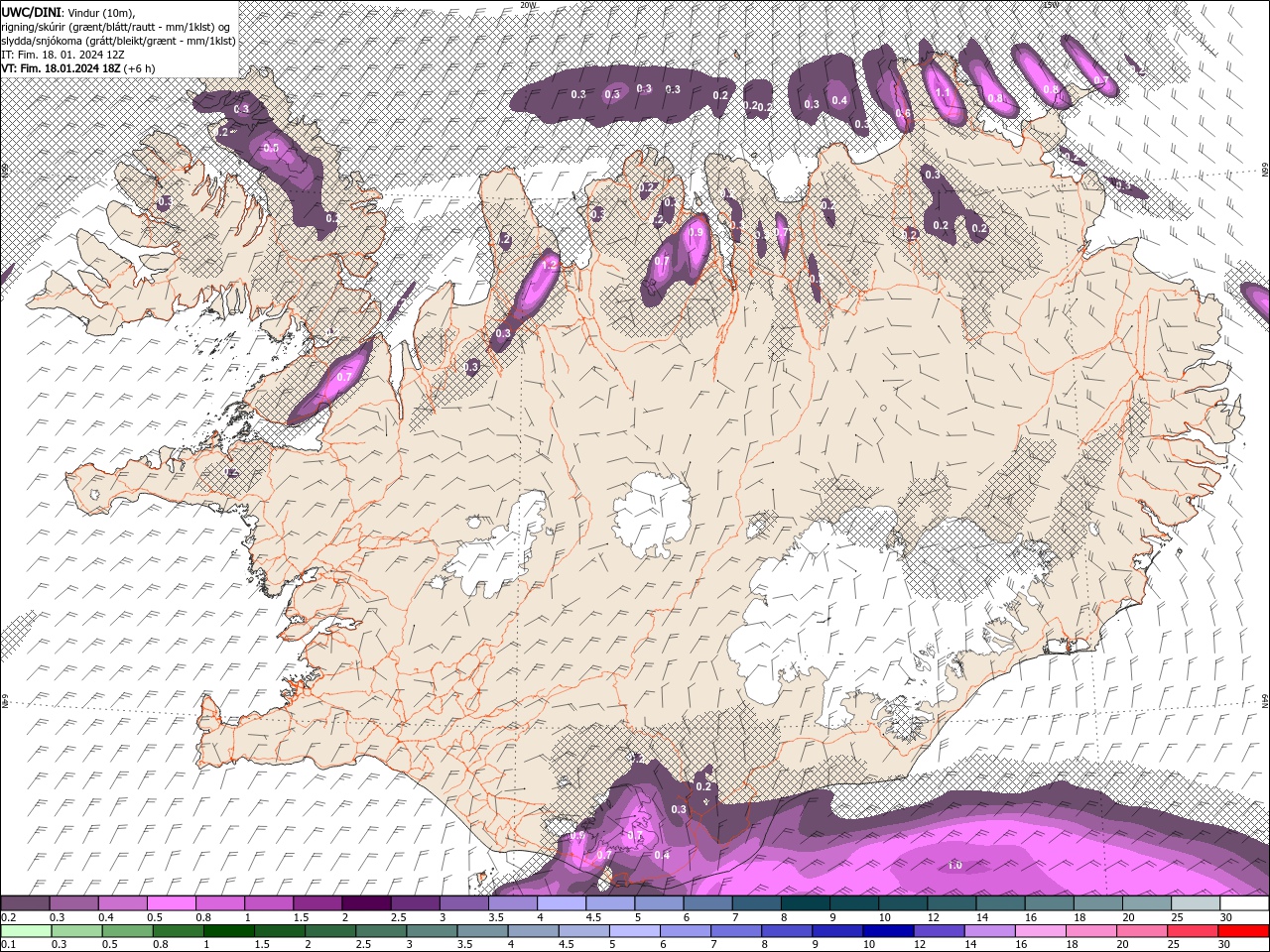Pick the dark blue 10 rain legend swatch
This screenshot has width=1270, height=952.
click(x=887, y=931)
